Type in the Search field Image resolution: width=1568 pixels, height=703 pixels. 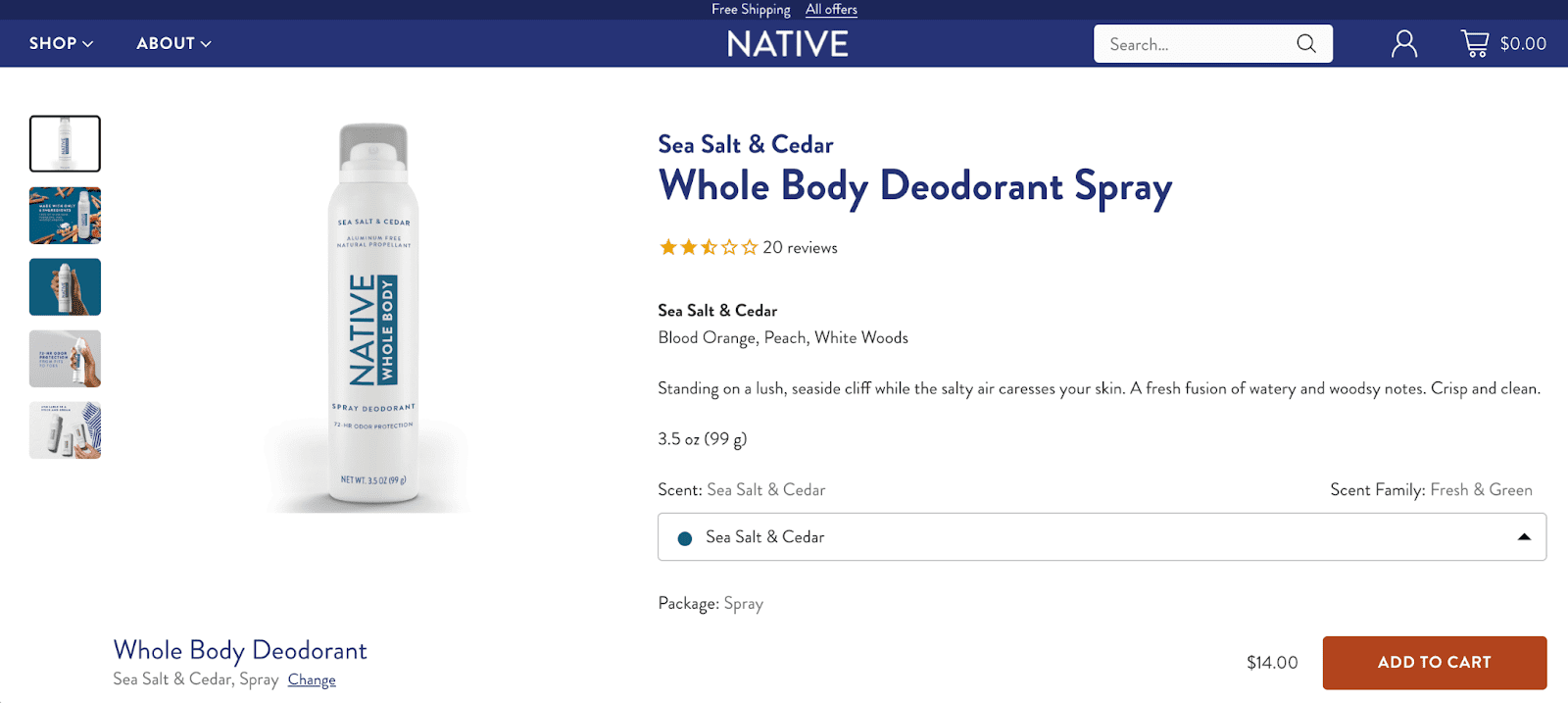1196,44
